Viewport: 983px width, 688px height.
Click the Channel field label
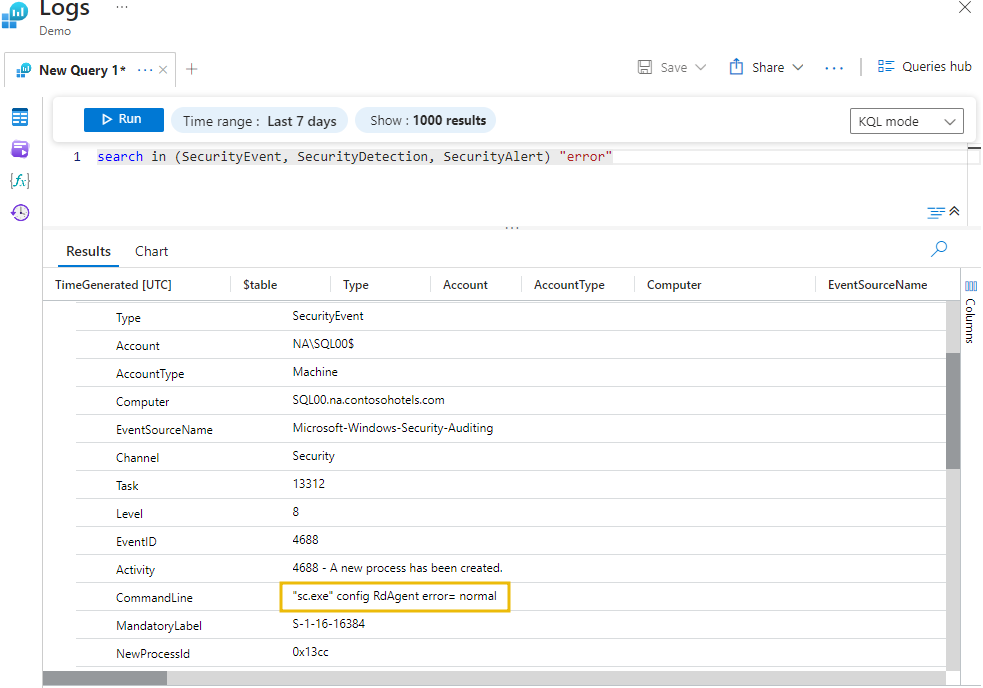(x=137, y=458)
